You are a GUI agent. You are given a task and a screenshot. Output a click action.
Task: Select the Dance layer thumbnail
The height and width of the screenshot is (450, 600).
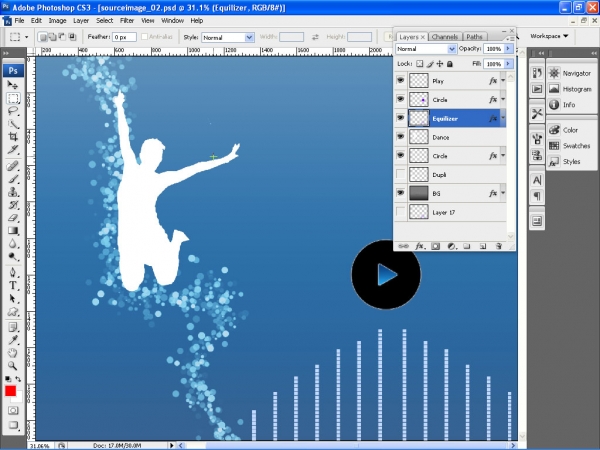[419, 137]
